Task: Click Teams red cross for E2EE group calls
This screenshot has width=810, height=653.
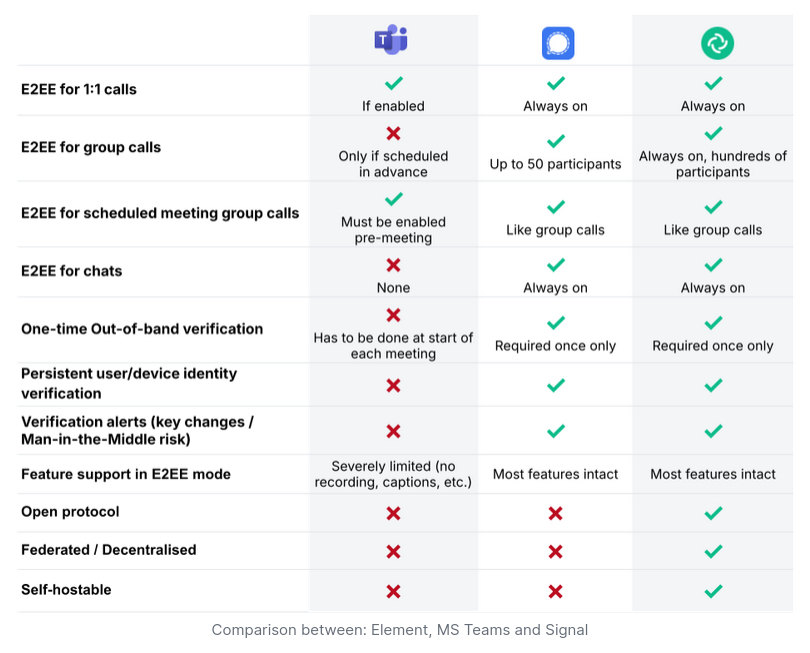Action: [x=394, y=133]
